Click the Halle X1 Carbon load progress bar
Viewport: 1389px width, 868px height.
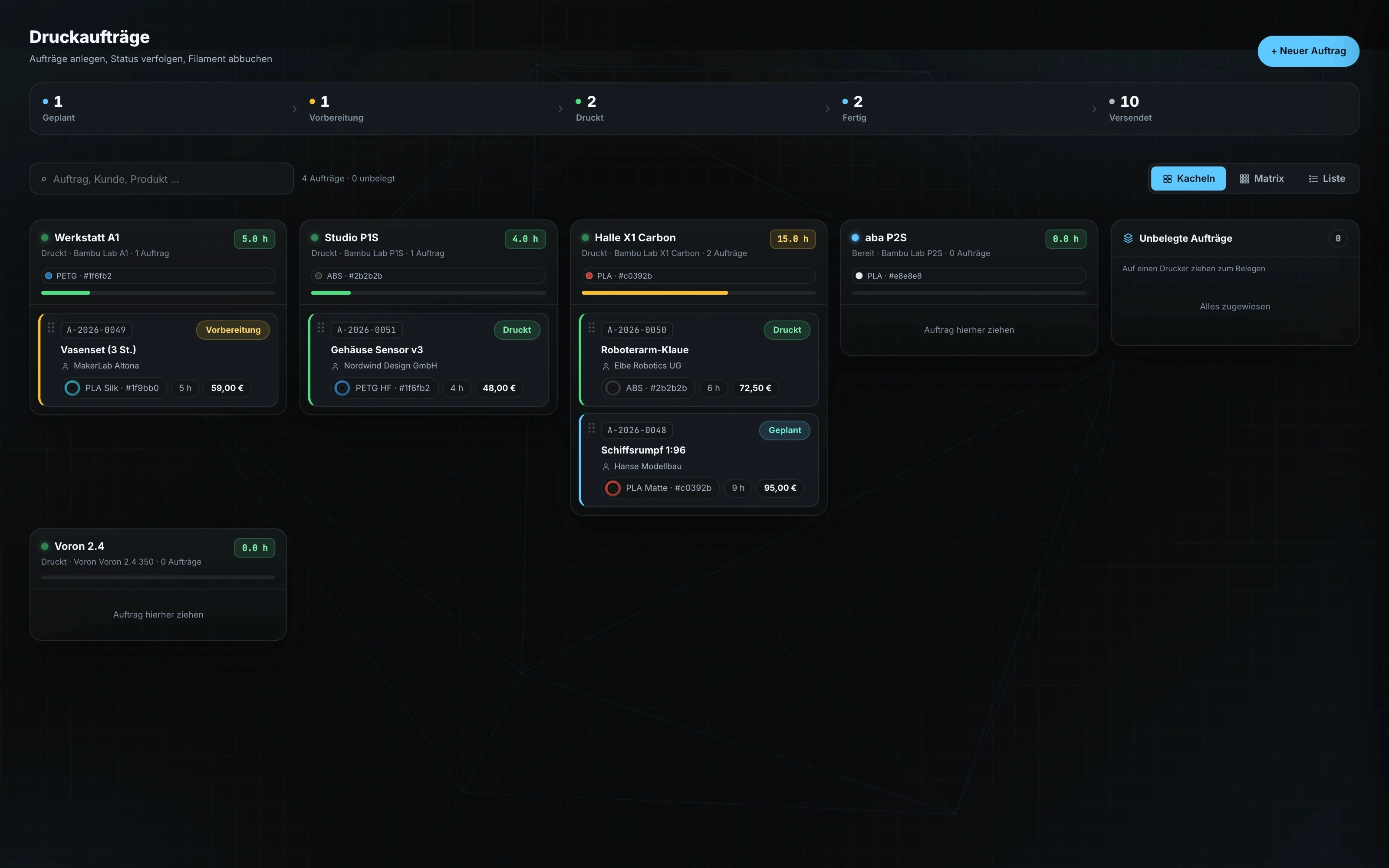pos(698,293)
